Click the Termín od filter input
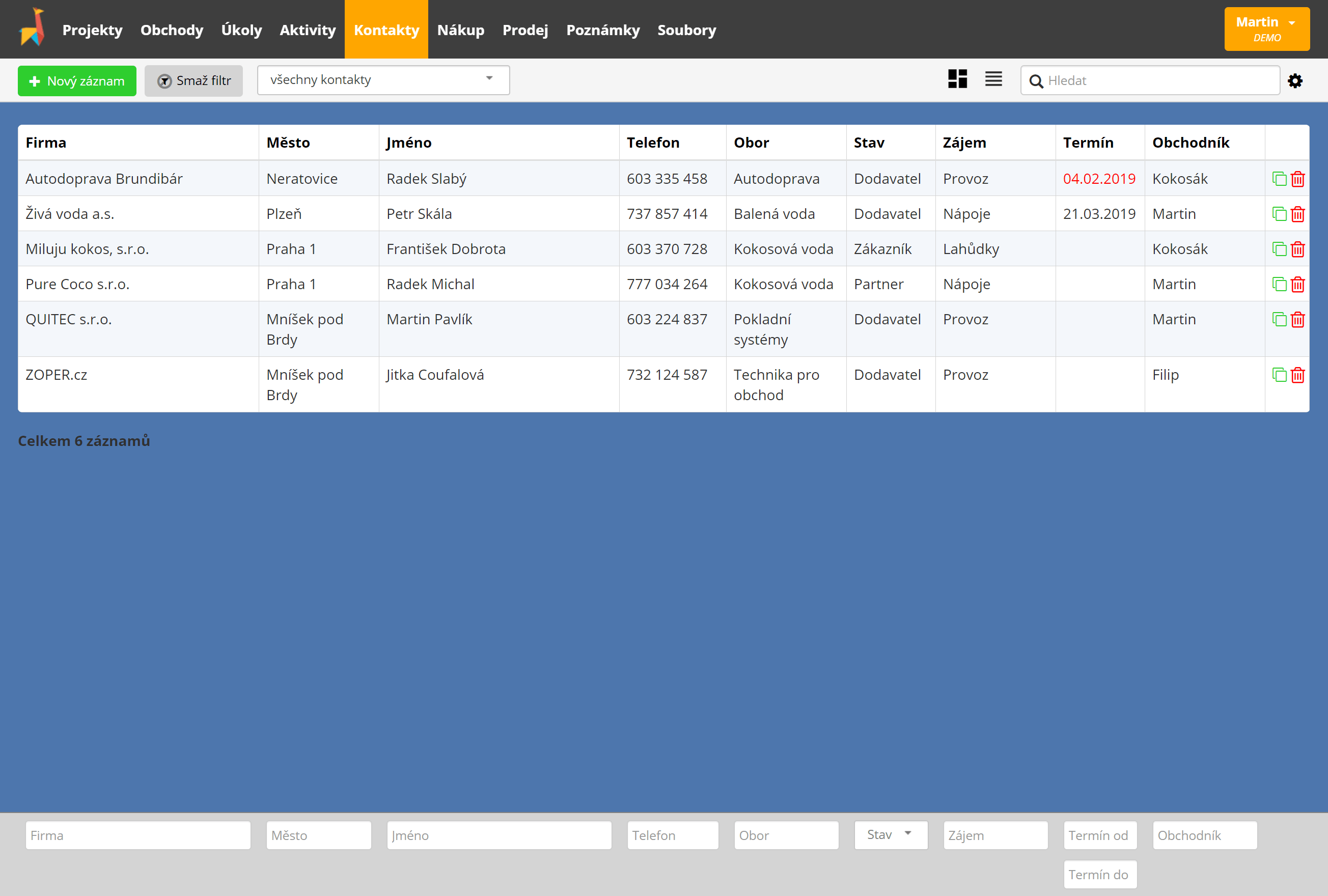Screen dimensions: 1328x896 click(x=1100, y=835)
